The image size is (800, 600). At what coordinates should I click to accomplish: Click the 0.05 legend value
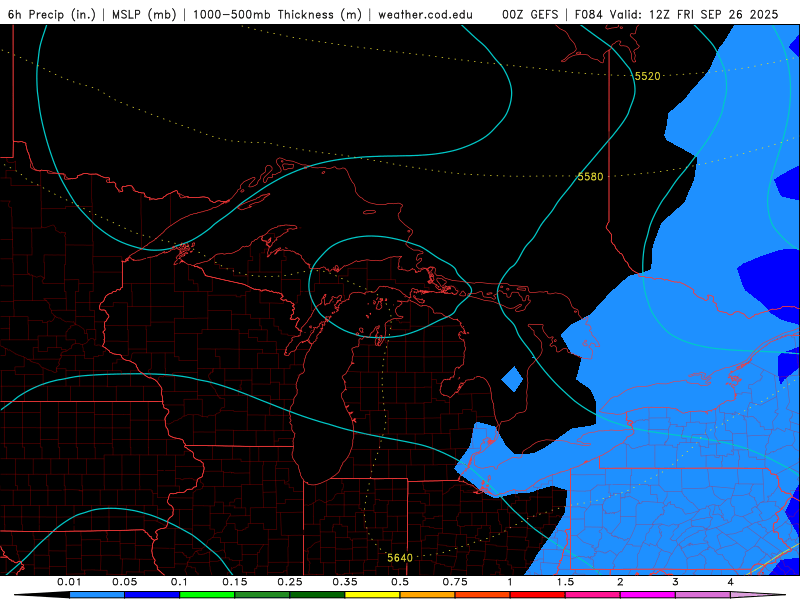coord(124,582)
